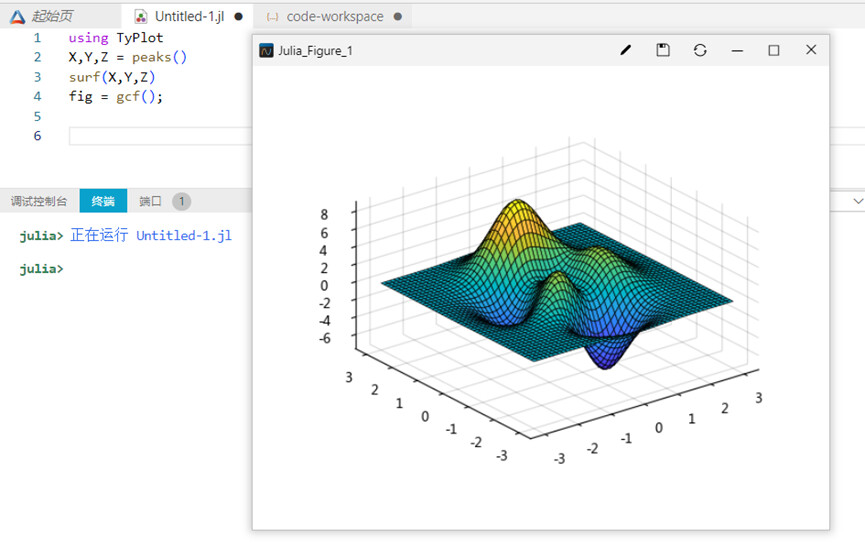Click line number 1 in the gutter
The image size is (865, 548).
pos(37,38)
